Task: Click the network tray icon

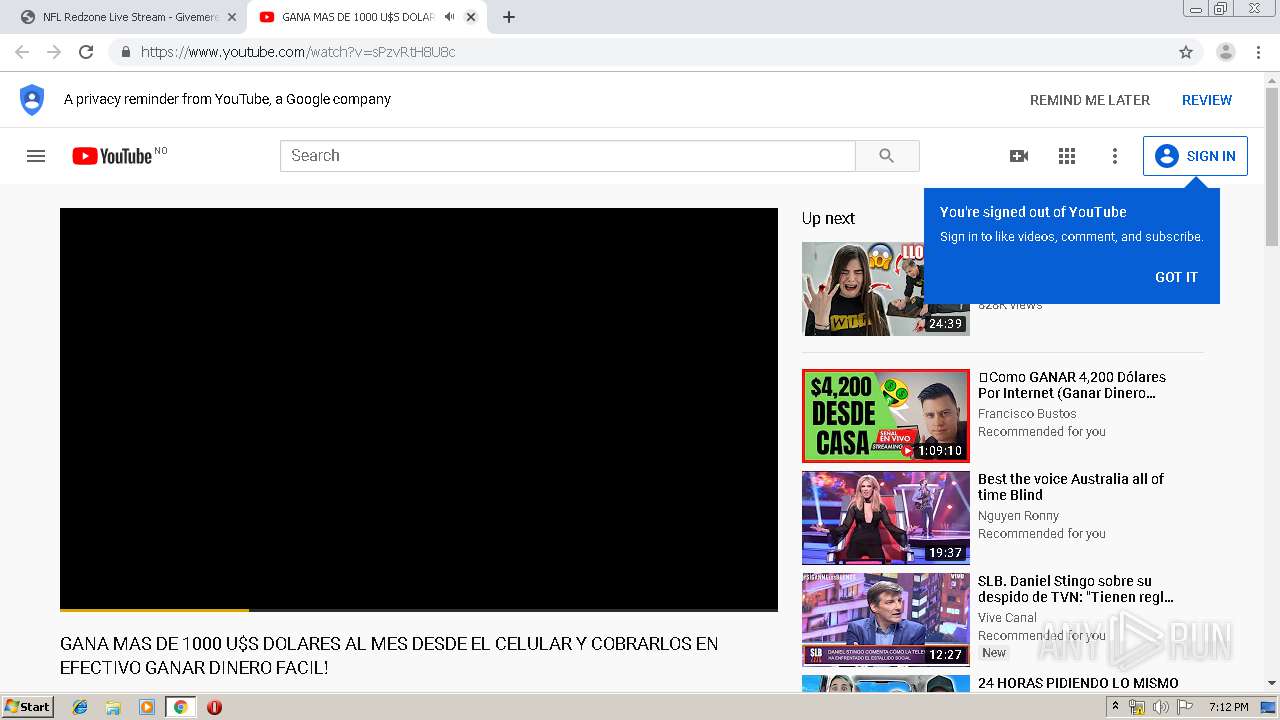Action: click(x=1137, y=707)
